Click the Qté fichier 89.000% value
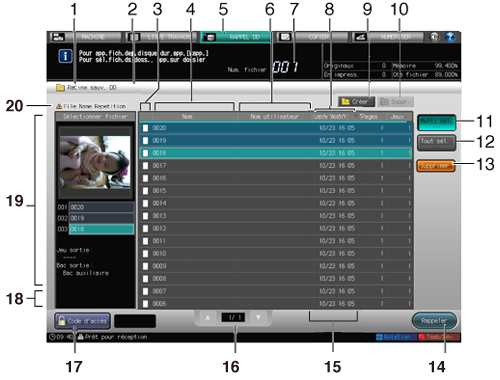This screenshot has height=380, width=500. tap(446, 75)
